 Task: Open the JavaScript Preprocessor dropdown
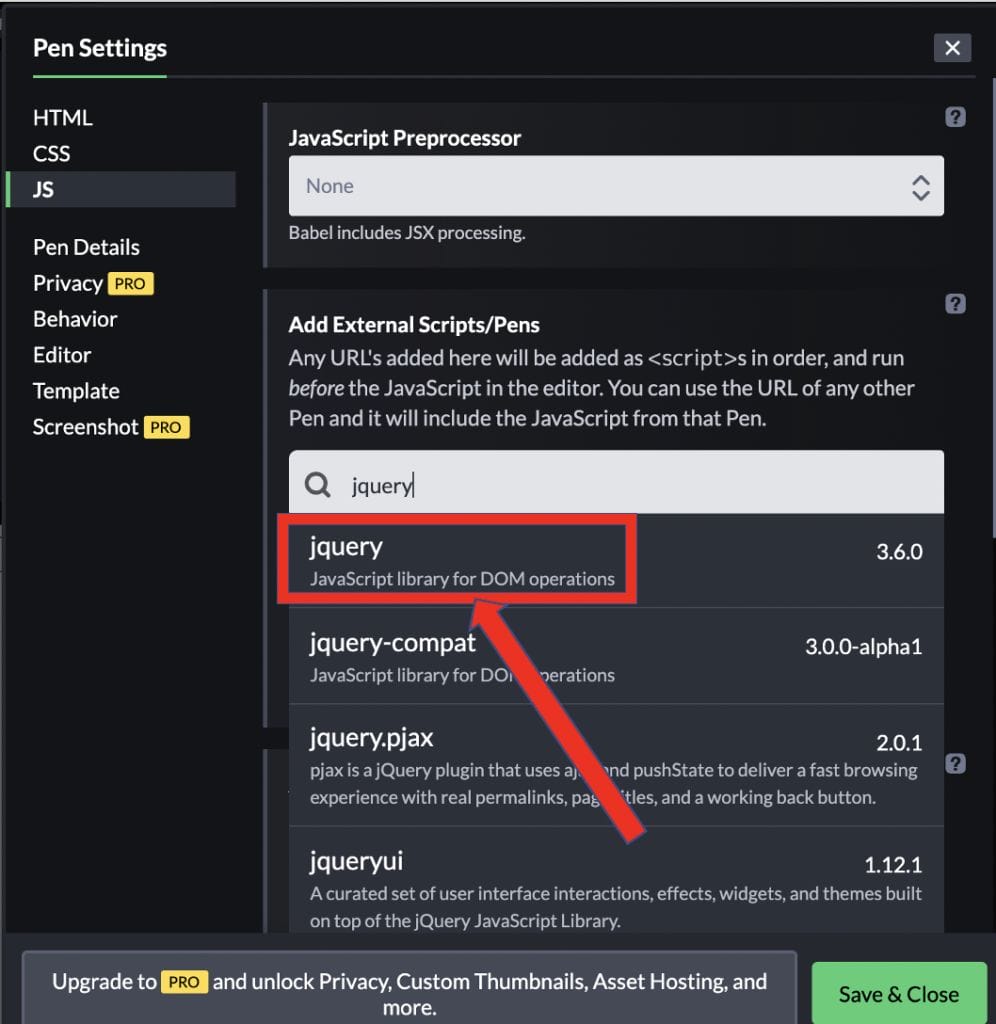pos(615,186)
